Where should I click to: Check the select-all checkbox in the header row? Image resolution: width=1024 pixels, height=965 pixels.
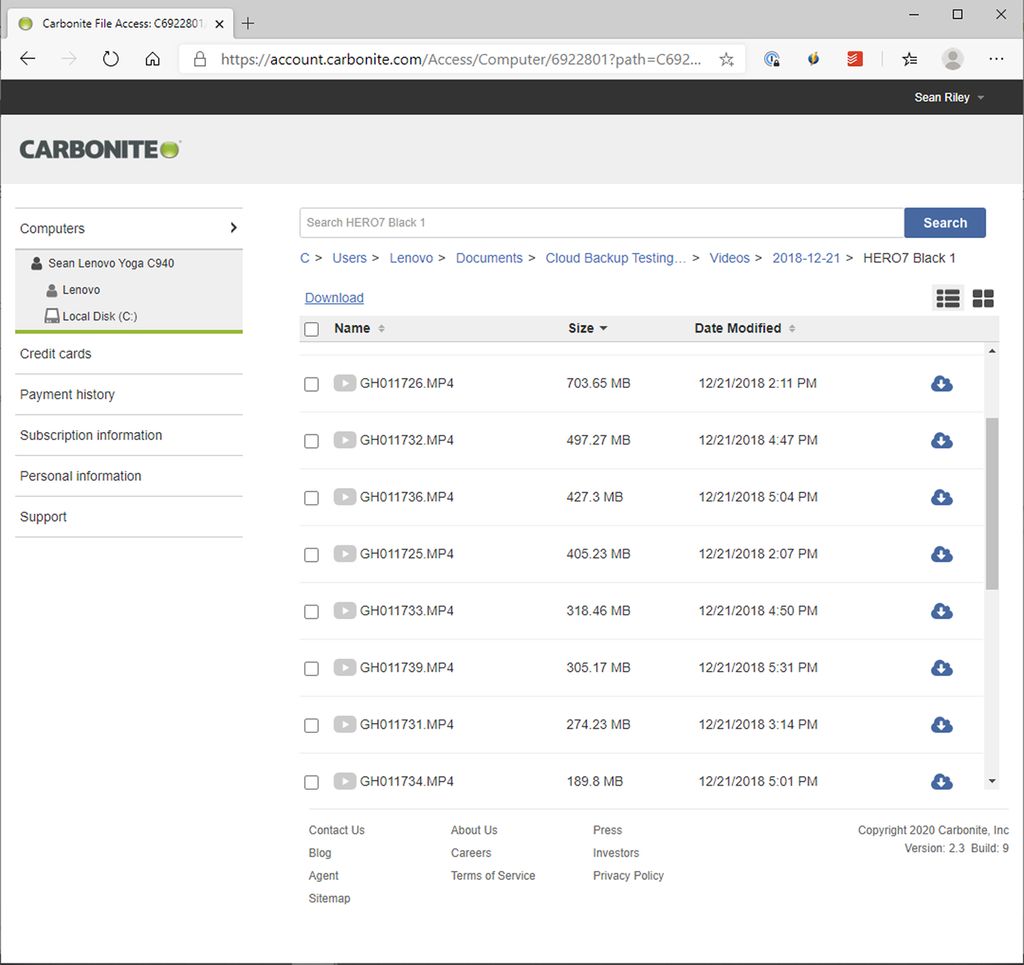(x=311, y=328)
